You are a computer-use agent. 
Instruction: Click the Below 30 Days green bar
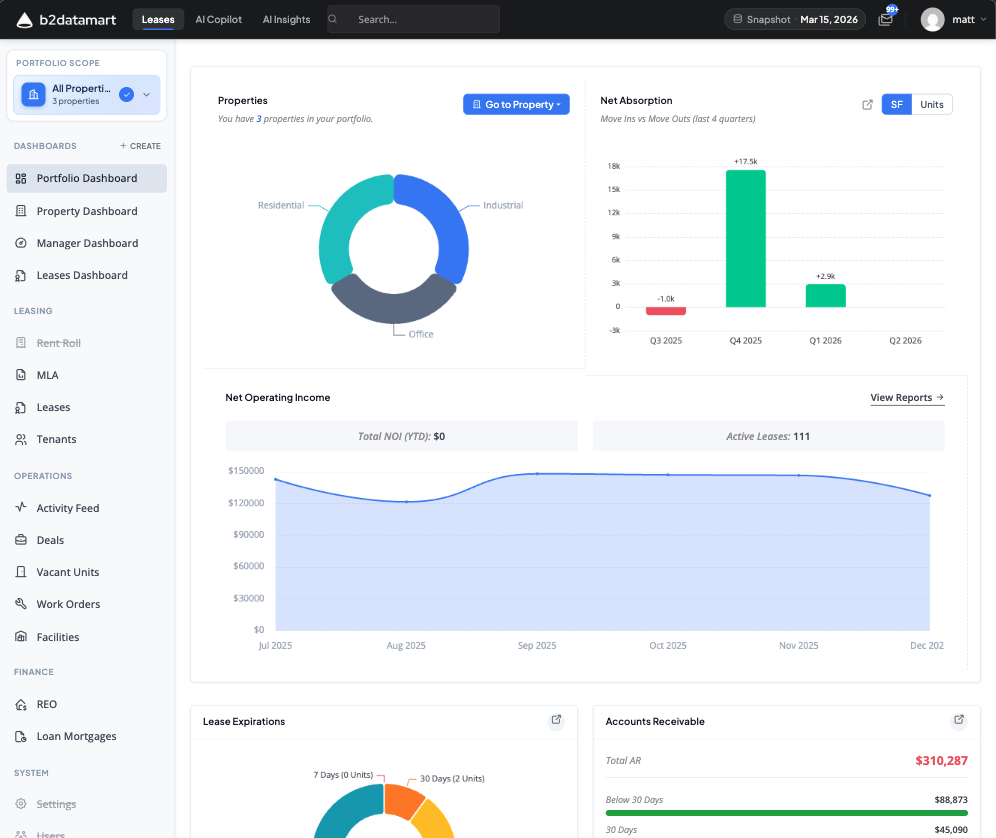point(786,813)
